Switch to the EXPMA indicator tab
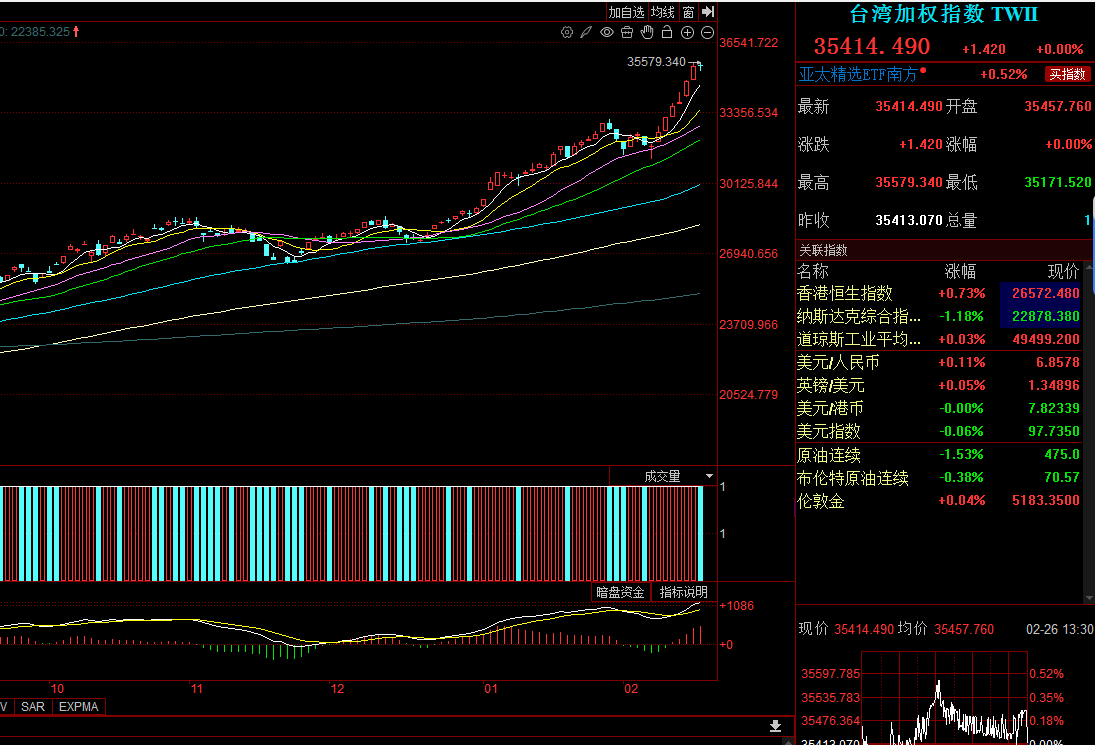The image size is (1095, 745). point(79,707)
